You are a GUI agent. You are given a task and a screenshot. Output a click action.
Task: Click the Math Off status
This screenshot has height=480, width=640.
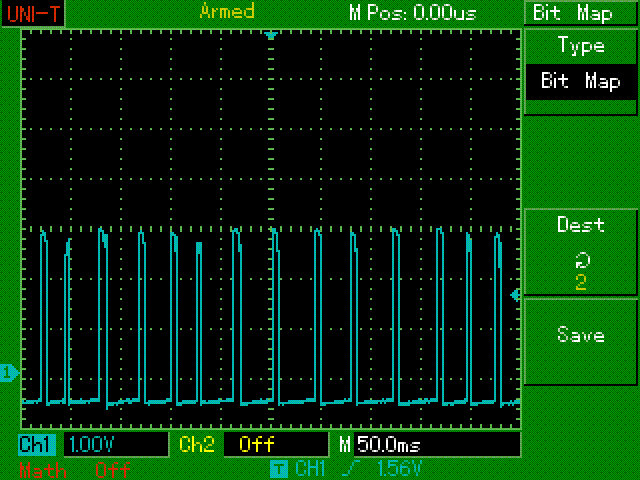(x=113, y=471)
